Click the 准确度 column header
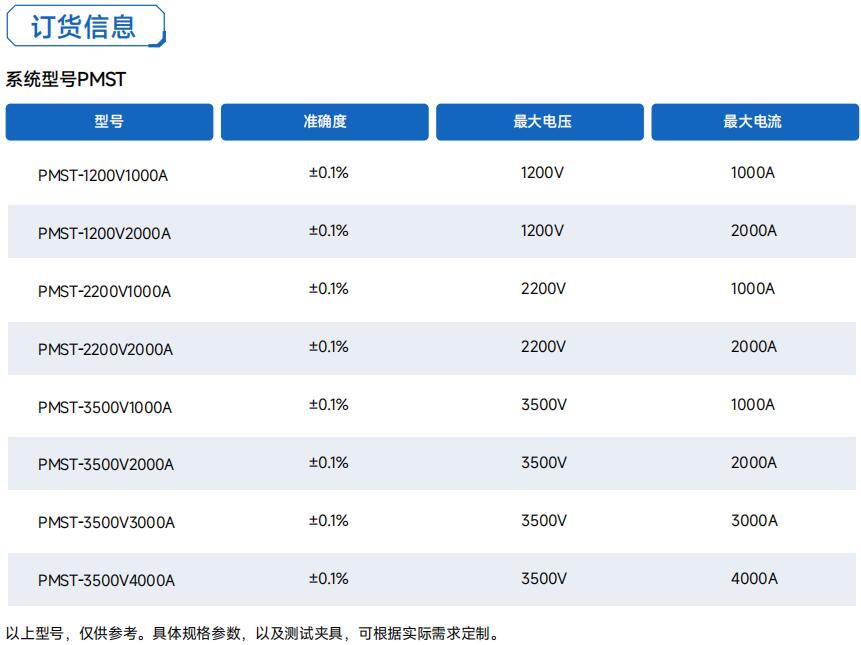 click(x=325, y=122)
